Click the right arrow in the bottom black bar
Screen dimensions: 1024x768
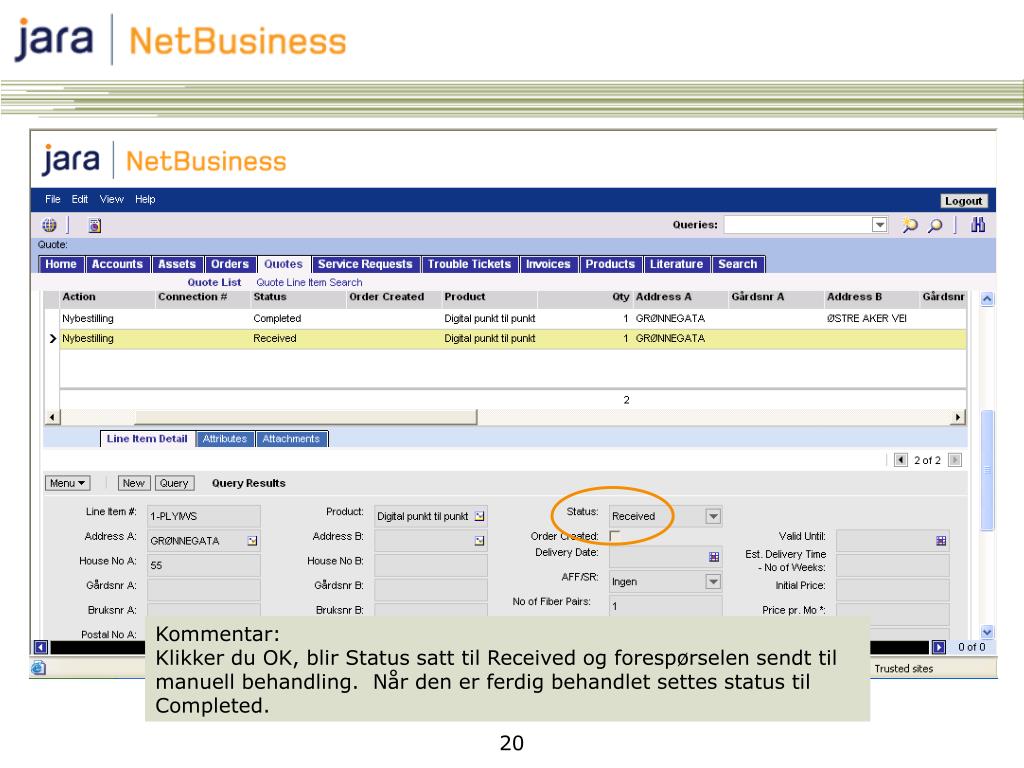pyautogui.click(x=938, y=647)
